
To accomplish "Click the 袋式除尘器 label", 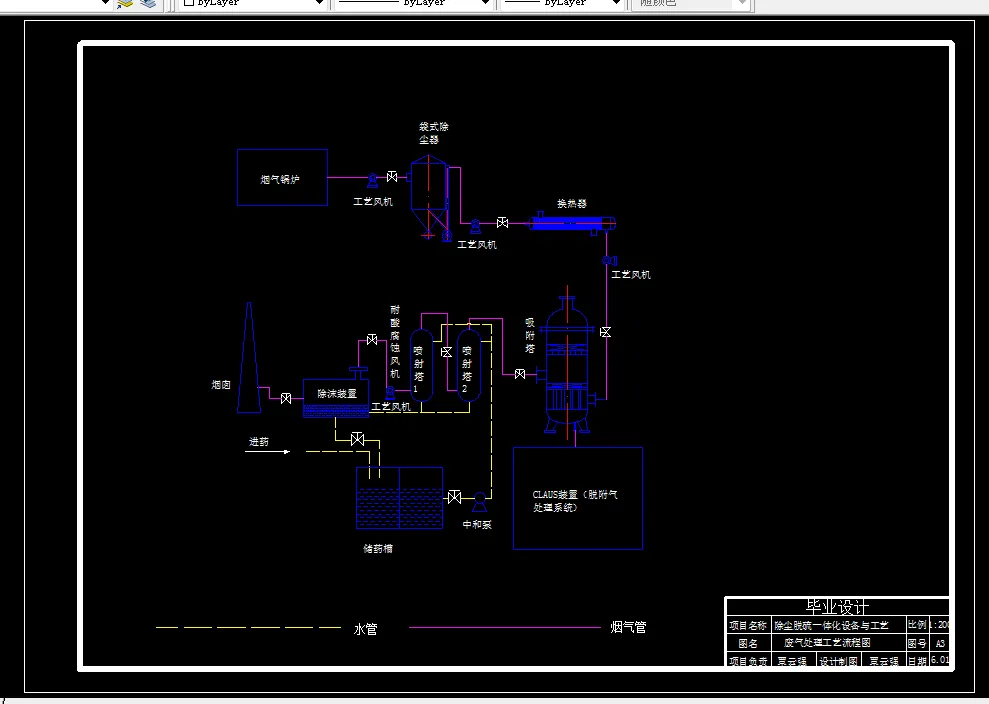I will pos(434,133).
